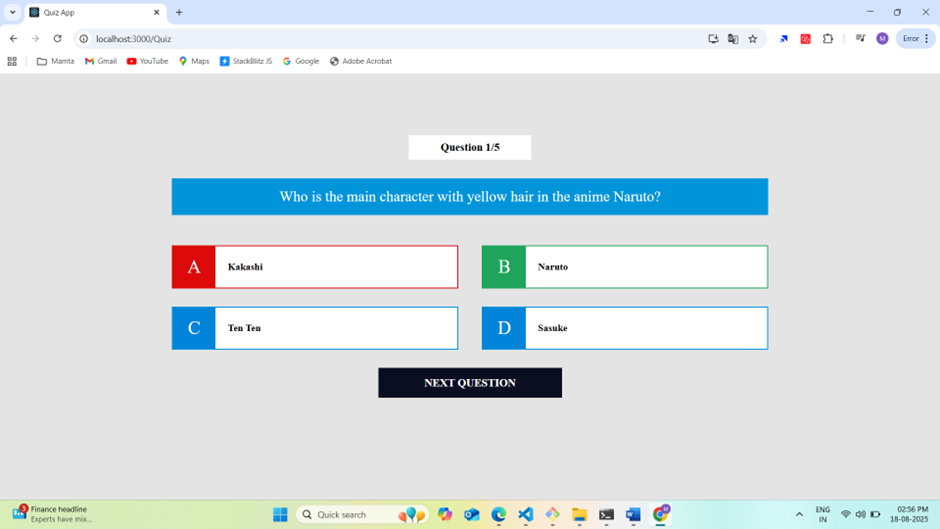Screen dimensions: 940x529
Task: Open File Explorer from the taskbar
Action: 579,514
